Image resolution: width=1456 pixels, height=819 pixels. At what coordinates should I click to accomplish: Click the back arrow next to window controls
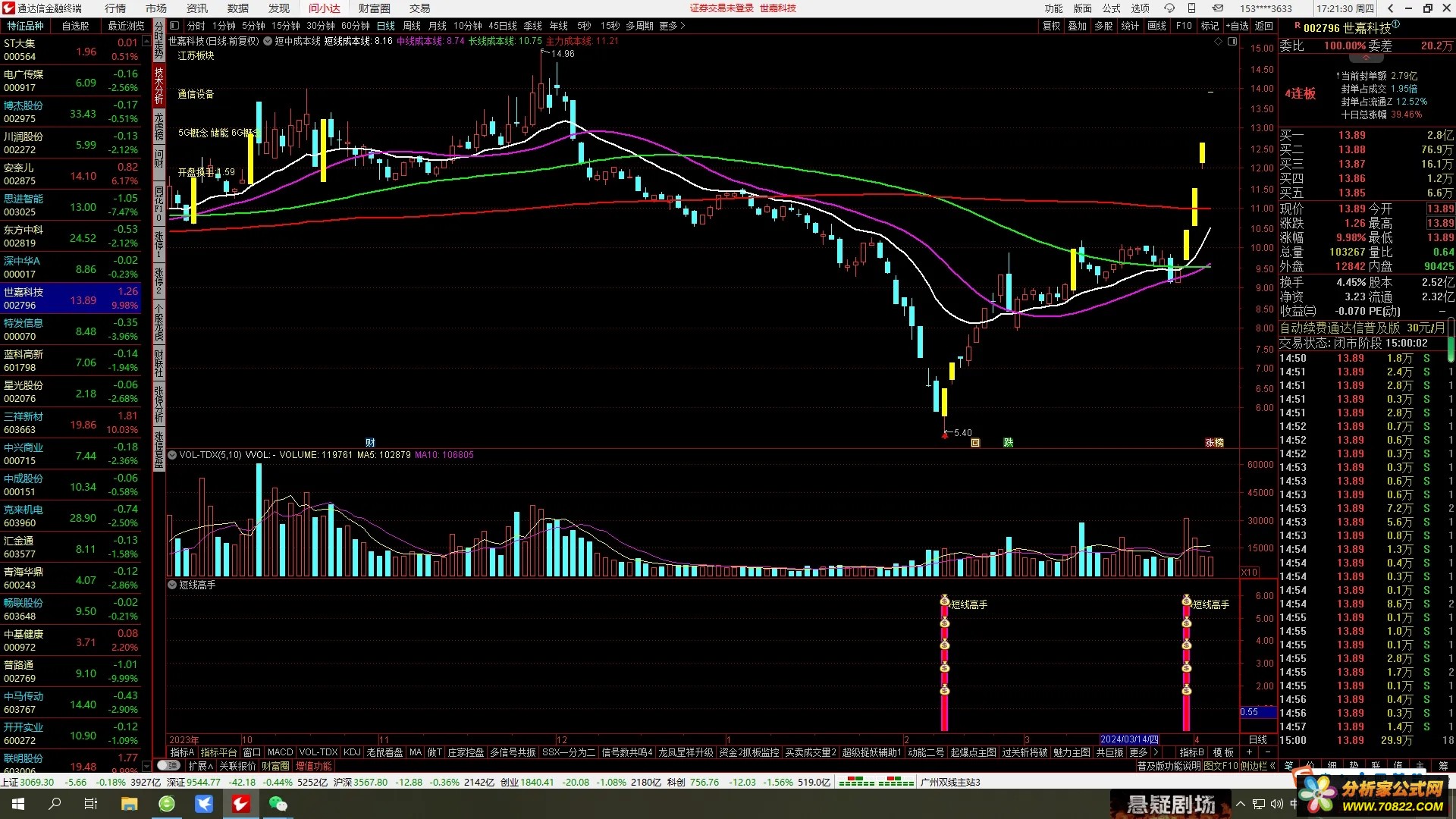coord(1391,8)
